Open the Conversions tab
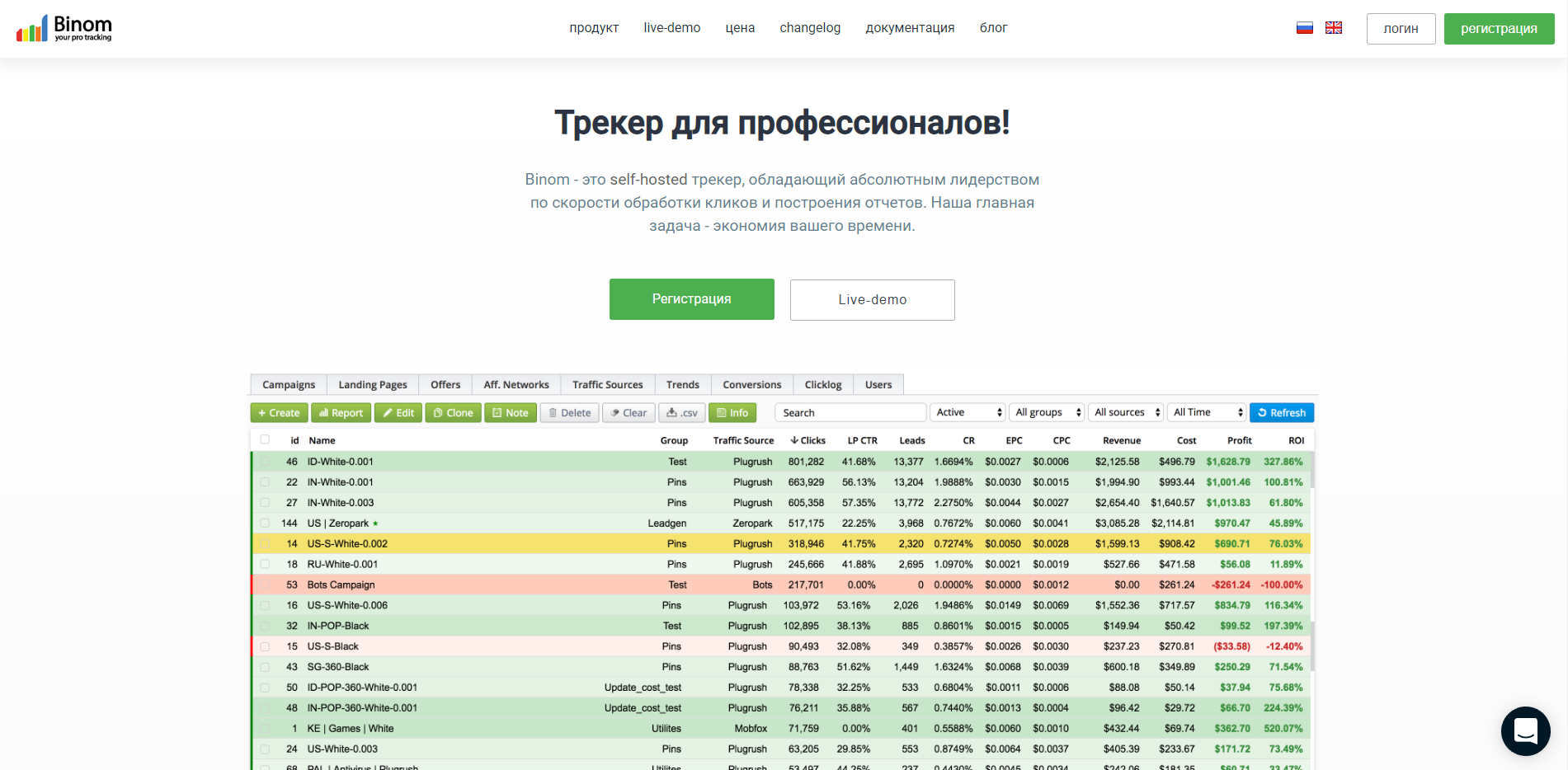Viewport: 1568px width, 770px height. pyautogui.click(x=752, y=385)
